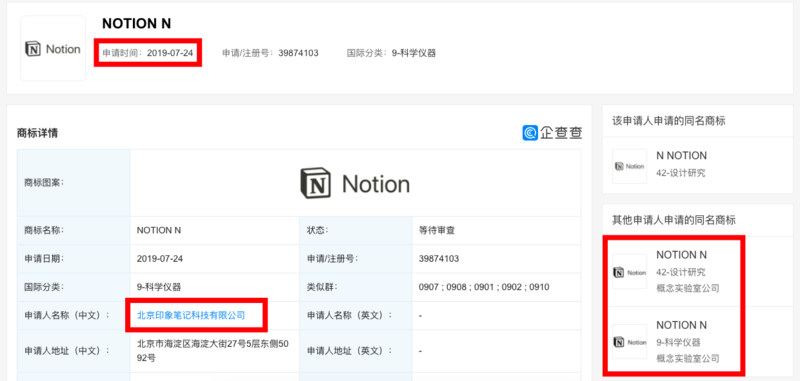Click the 该申请人申请的同名商标 heading
This screenshot has height=381, width=800.
(x=668, y=121)
